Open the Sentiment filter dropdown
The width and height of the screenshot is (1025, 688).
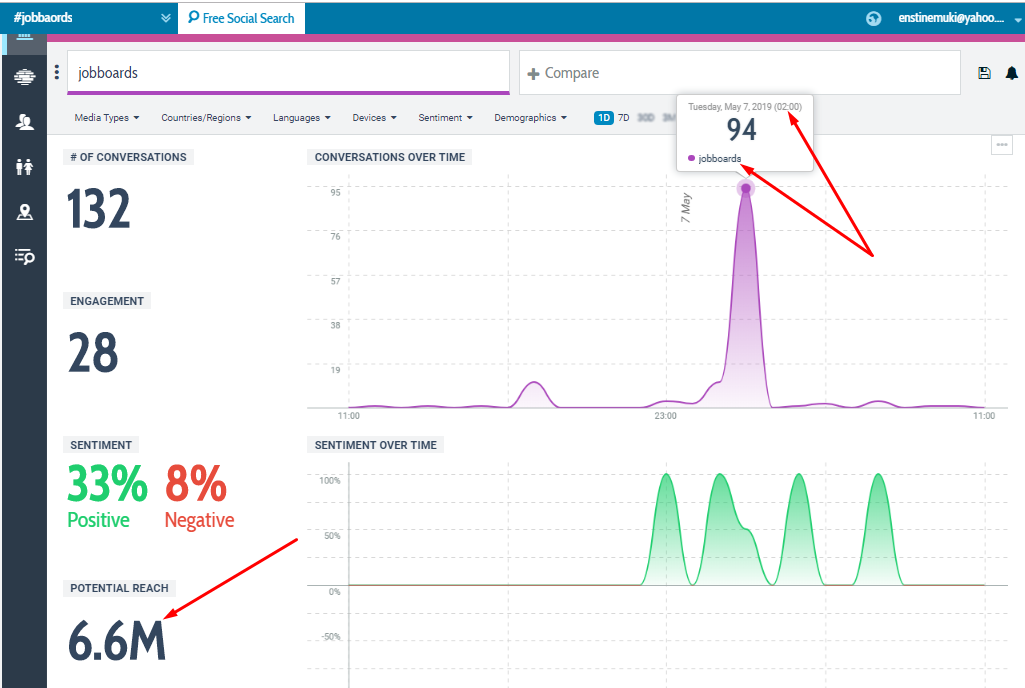(445, 118)
